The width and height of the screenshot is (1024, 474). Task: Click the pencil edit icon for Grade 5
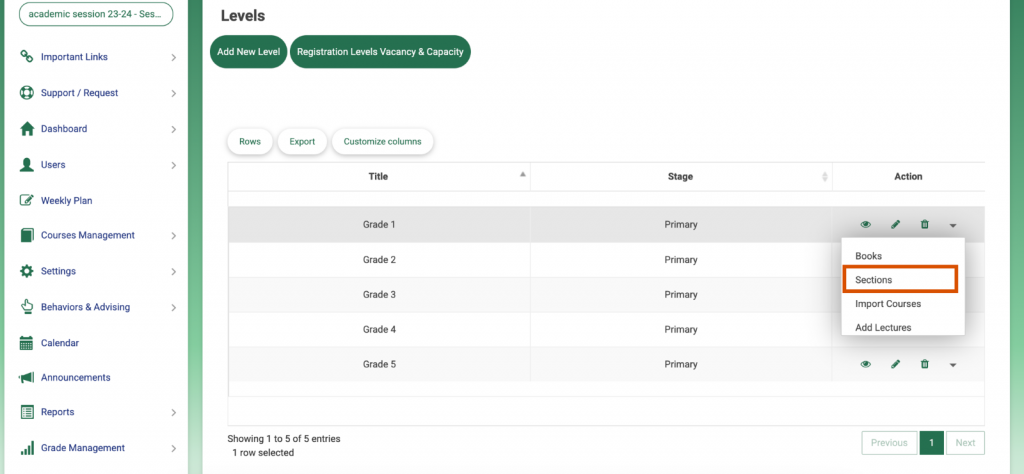(x=895, y=364)
